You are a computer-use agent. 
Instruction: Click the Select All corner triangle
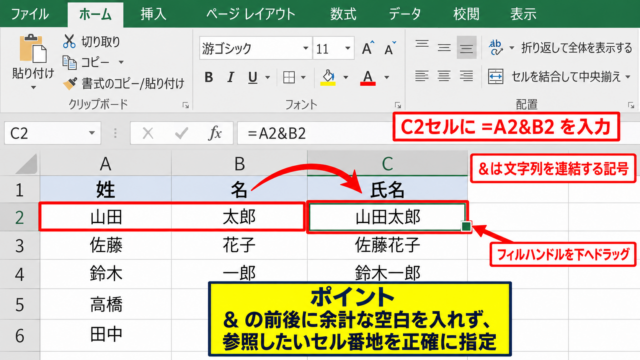pyautogui.click(x=27, y=164)
